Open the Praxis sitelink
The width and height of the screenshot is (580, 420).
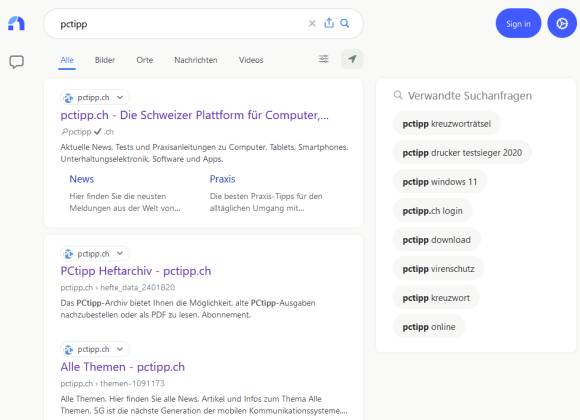[222, 179]
